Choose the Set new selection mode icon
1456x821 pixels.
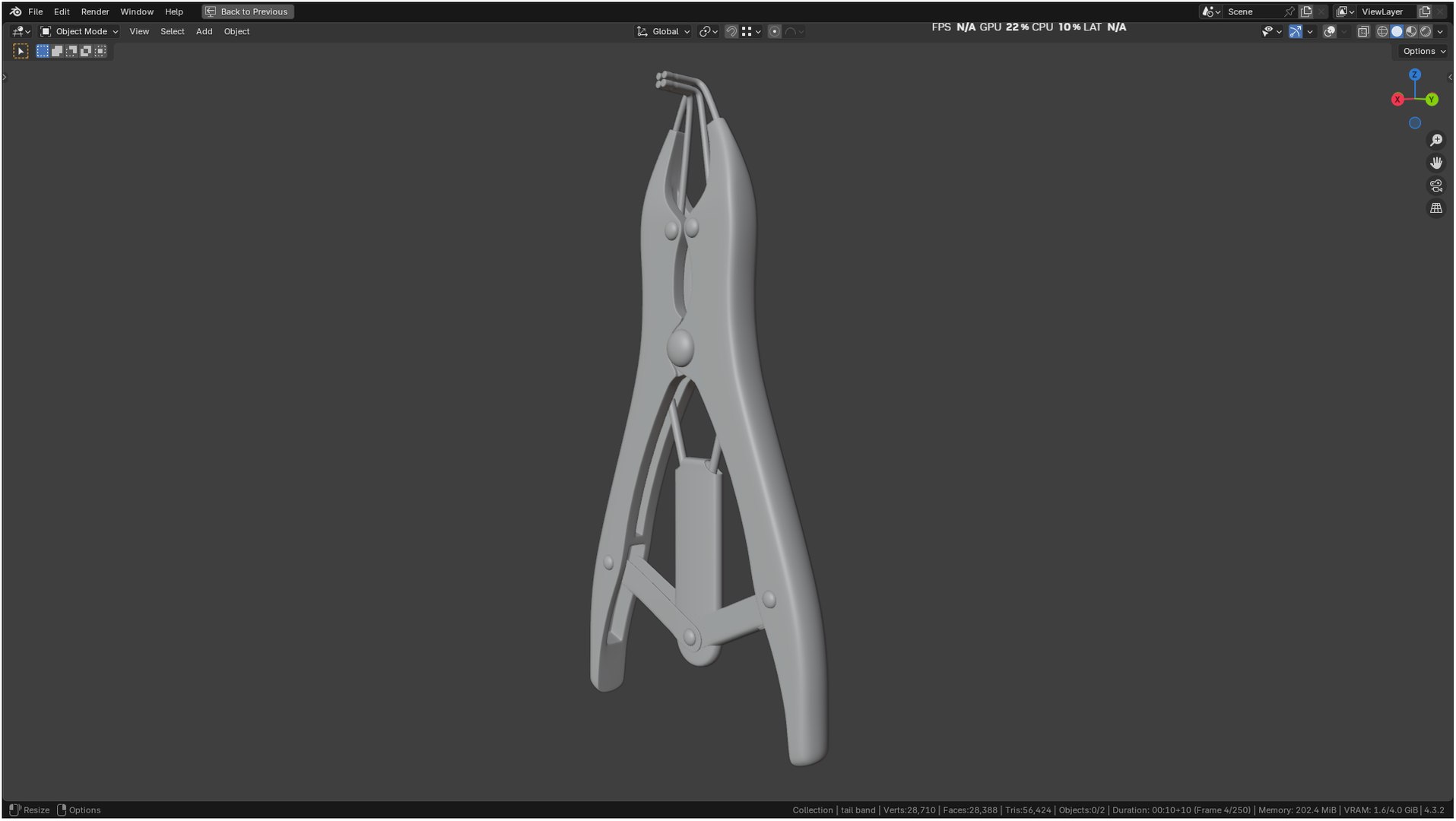(x=43, y=51)
